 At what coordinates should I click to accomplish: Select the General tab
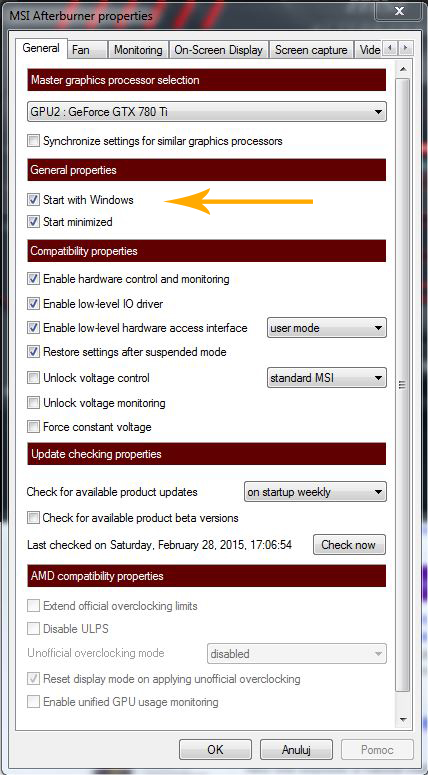[x=41, y=48]
